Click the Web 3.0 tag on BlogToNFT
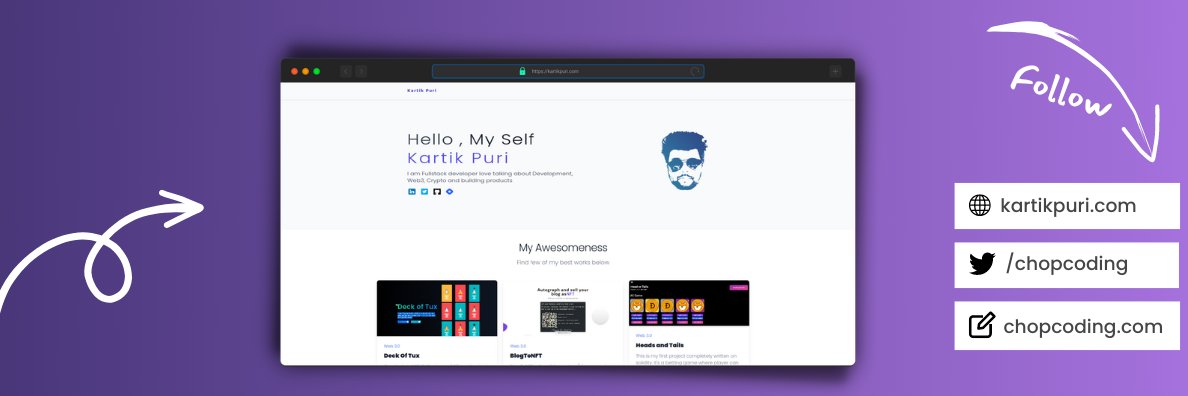This screenshot has height=396, width=1188. coord(517,345)
